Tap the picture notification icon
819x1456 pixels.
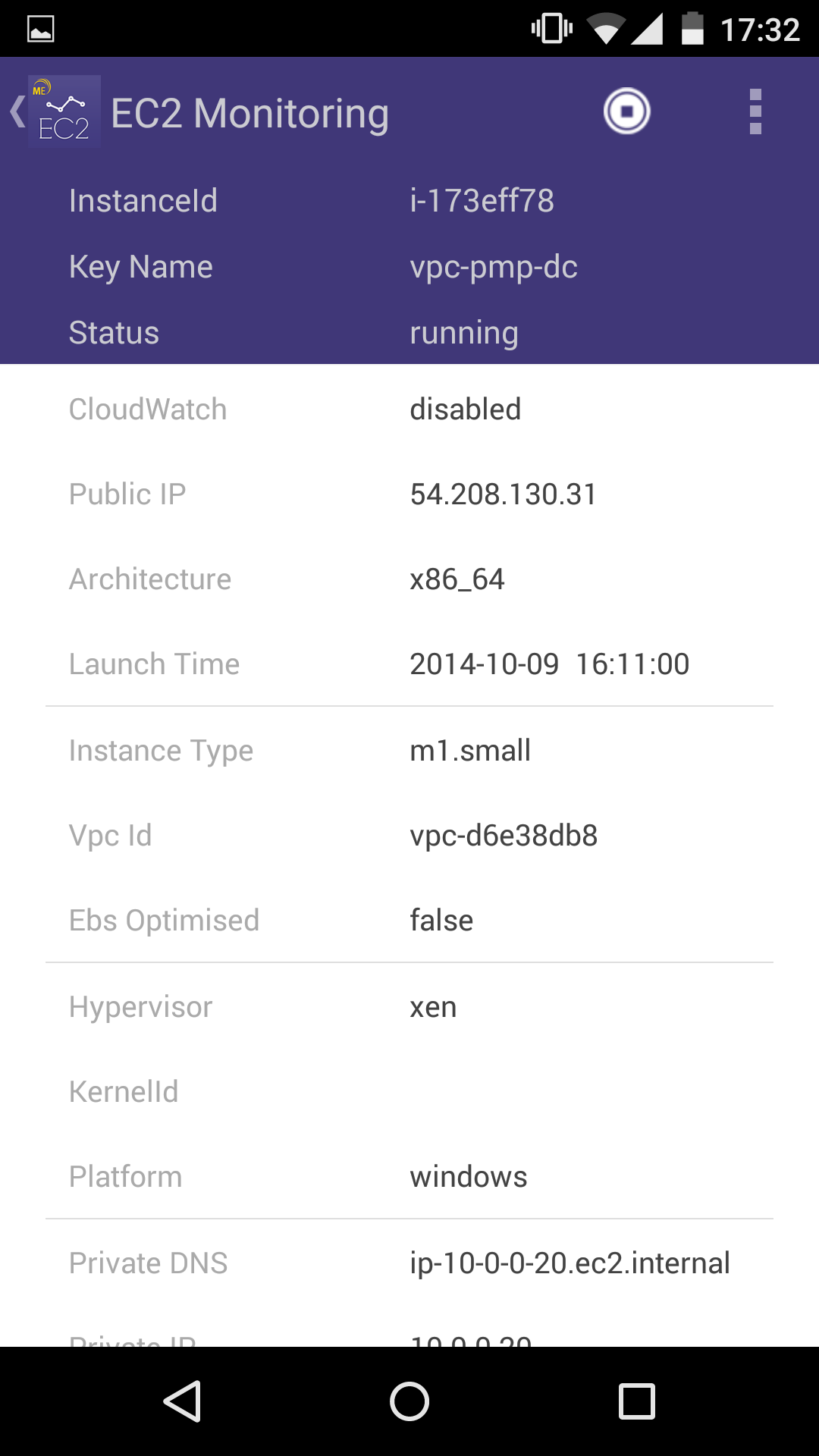pyautogui.click(x=40, y=30)
